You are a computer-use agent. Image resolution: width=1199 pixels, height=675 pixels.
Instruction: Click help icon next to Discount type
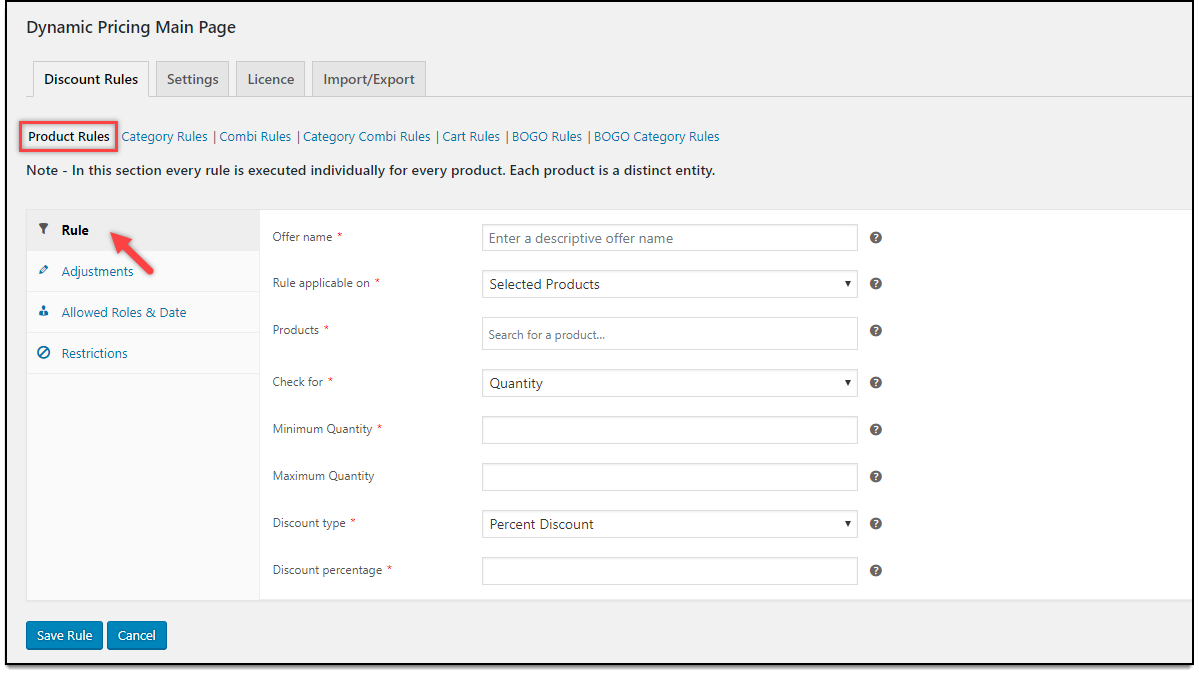(875, 523)
